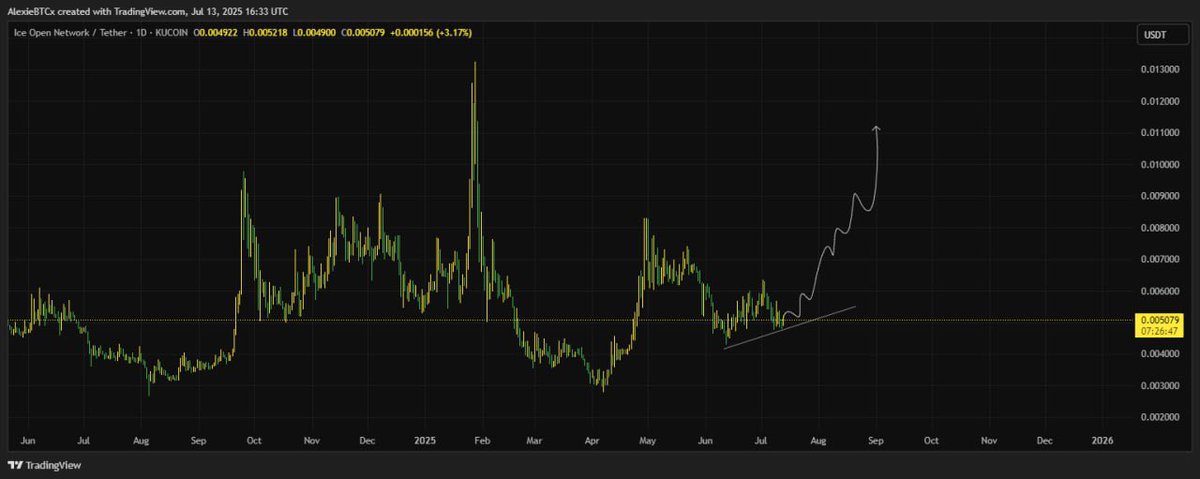
Task: Click the 0.004000 price axis label
Action: [x=1158, y=354]
